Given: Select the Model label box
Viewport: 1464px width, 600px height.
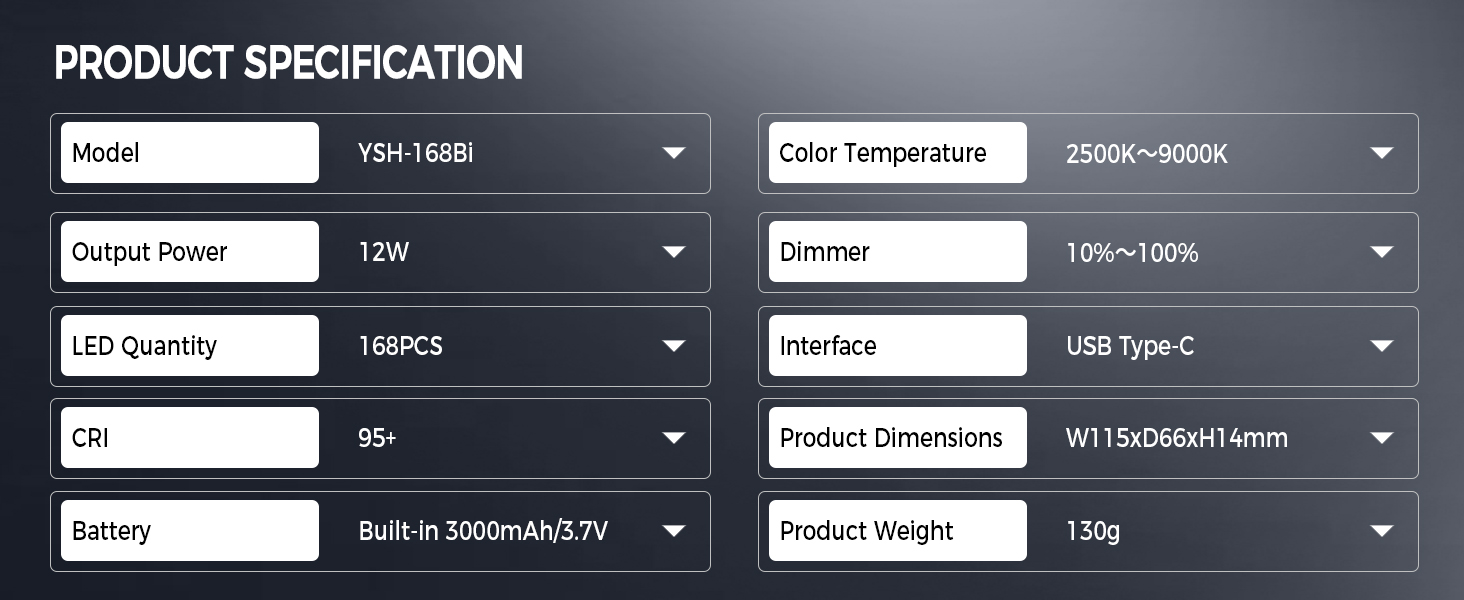Looking at the screenshot, I should pyautogui.click(x=190, y=153).
